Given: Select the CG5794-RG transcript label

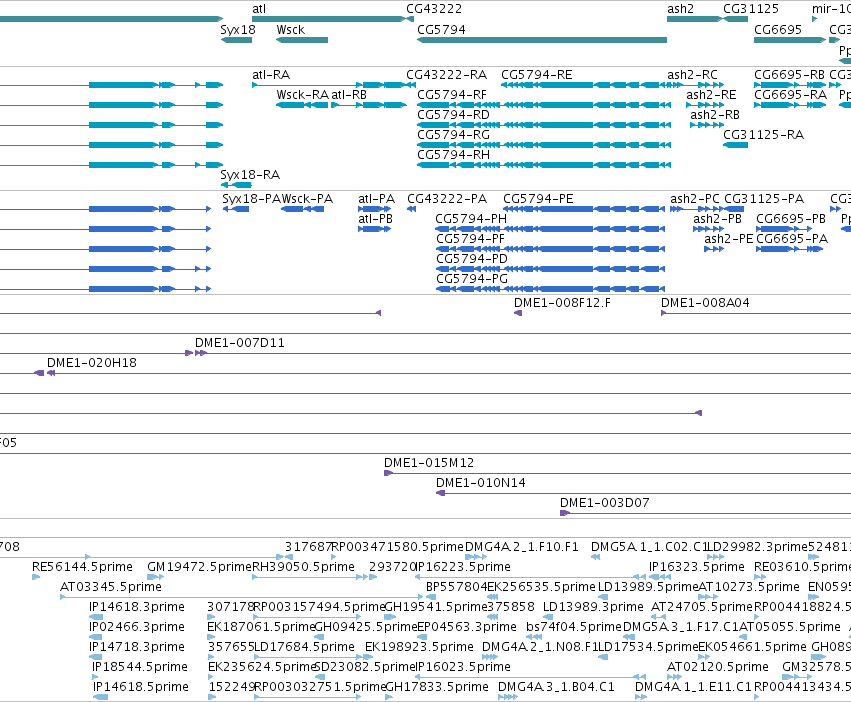Looking at the screenshot, I should pyautogui.click(x=453, y=134).
